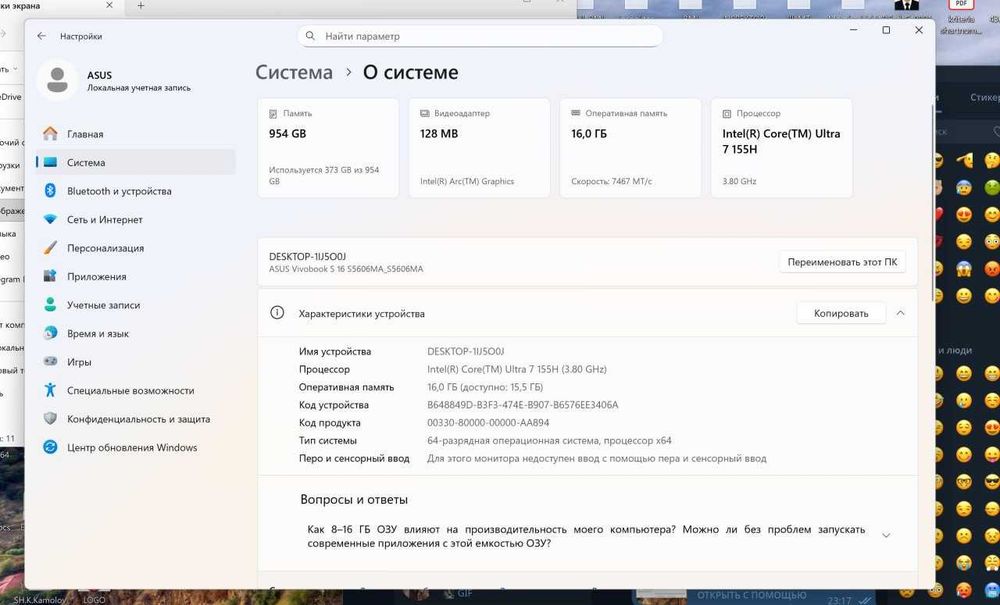Click the Видеоадаптер 128 MB card
The width and height of the screenshot is (1000, 605).
(479, 148)
